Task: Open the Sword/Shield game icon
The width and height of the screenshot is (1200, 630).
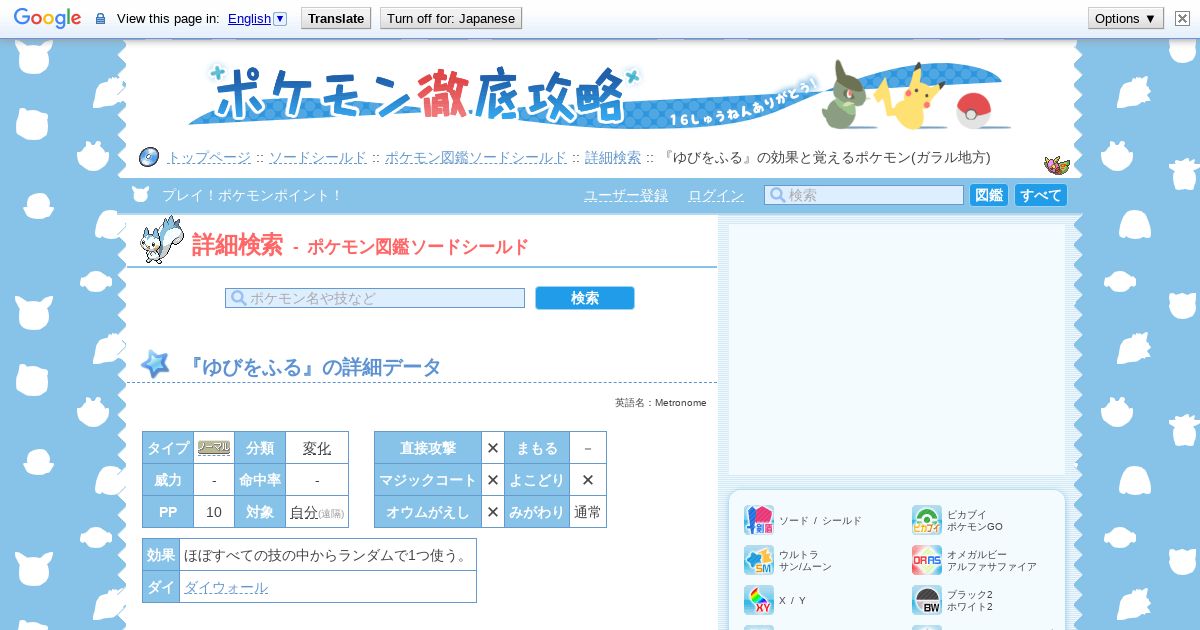Action: click(759, 520)
